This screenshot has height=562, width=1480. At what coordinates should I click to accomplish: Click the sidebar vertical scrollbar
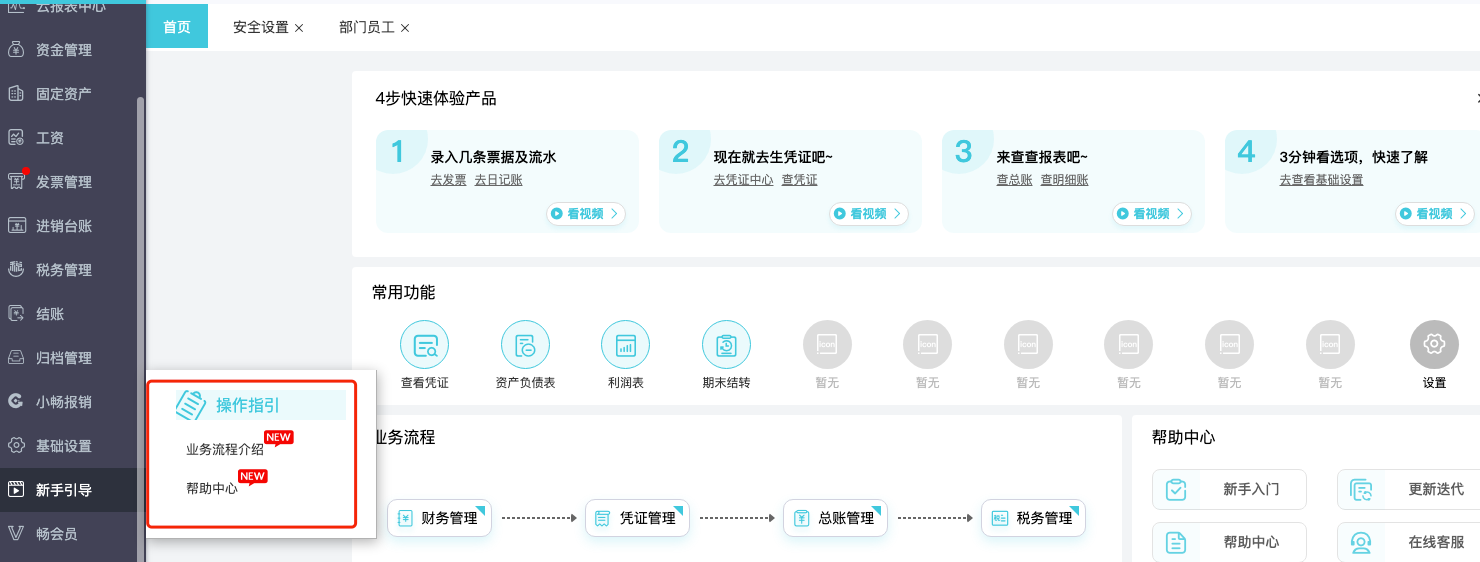pyautogui.click(x=141, y=300)
